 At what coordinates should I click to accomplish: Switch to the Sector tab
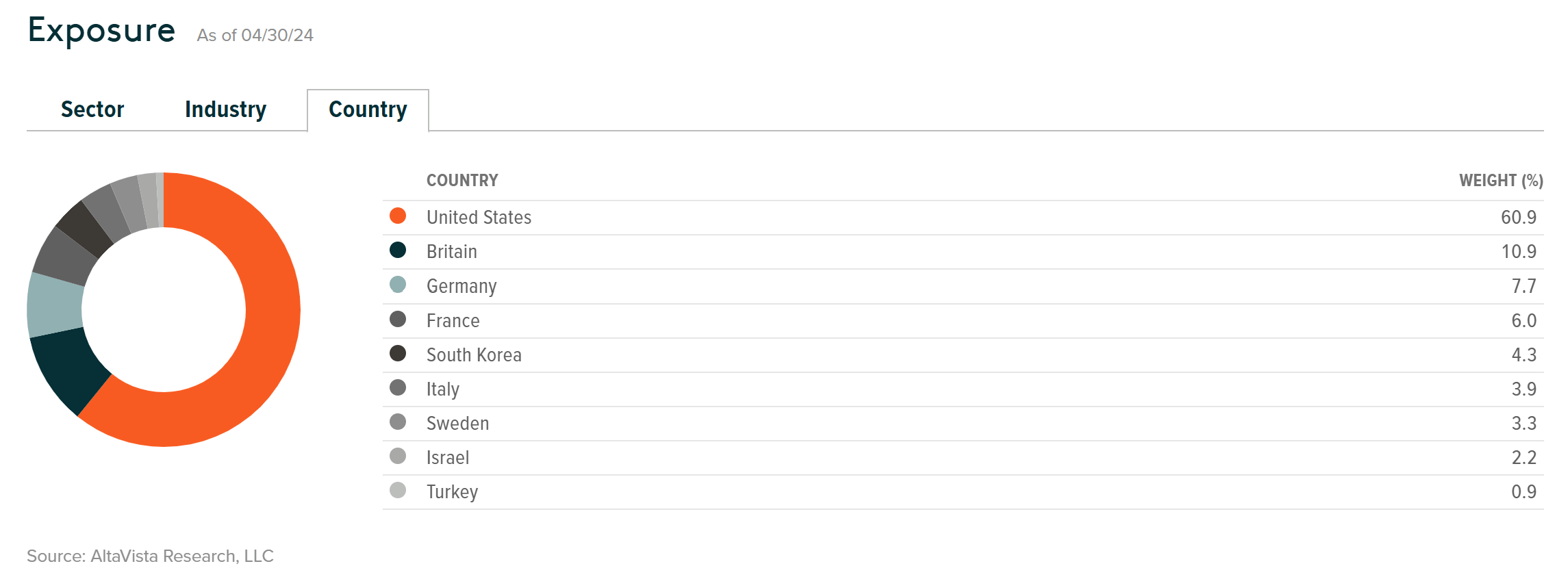click(x=92, y=110)
